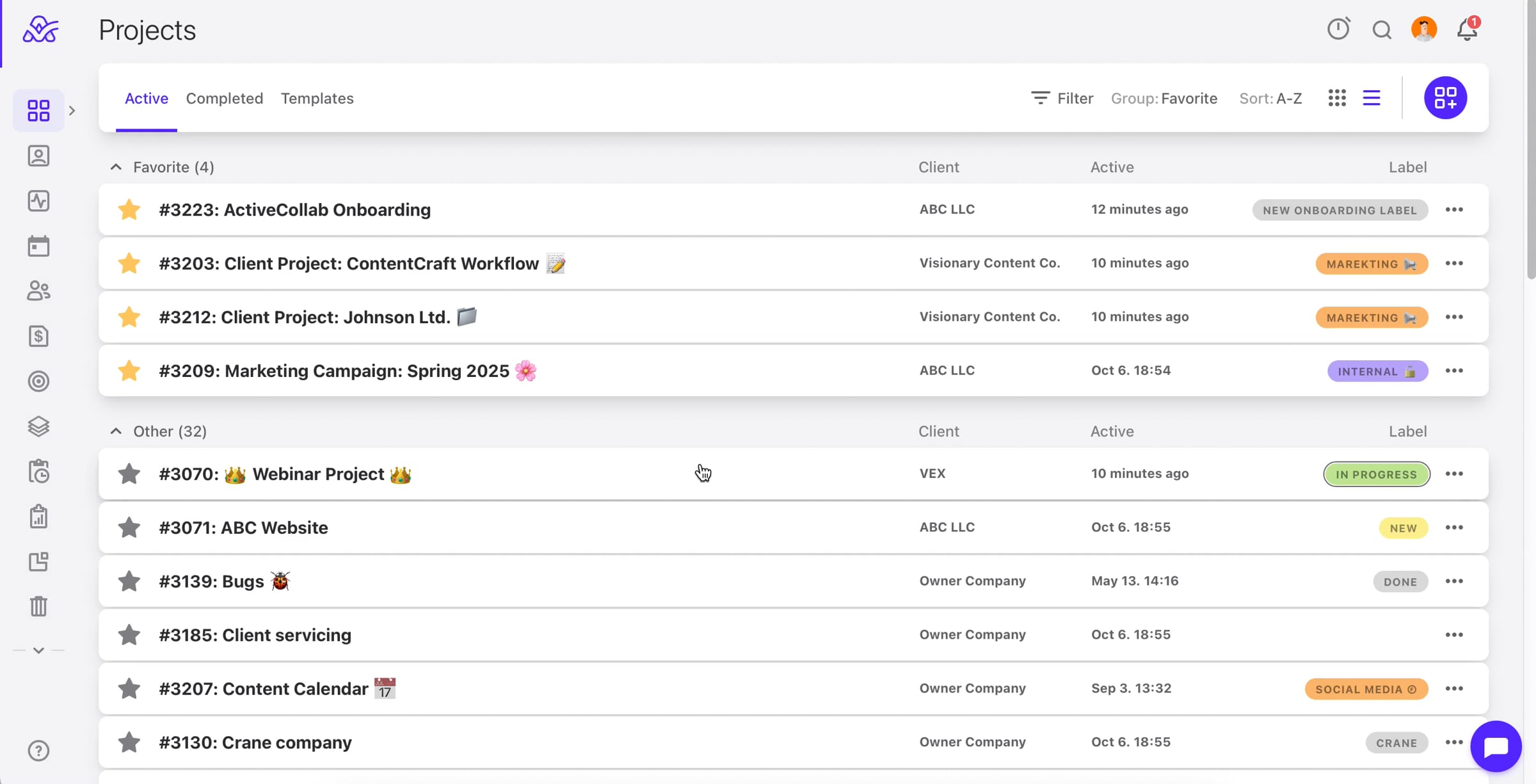The image size is (1536, 784).
Task: Open the notifications bell
Action: click(x=1468, y=29)
